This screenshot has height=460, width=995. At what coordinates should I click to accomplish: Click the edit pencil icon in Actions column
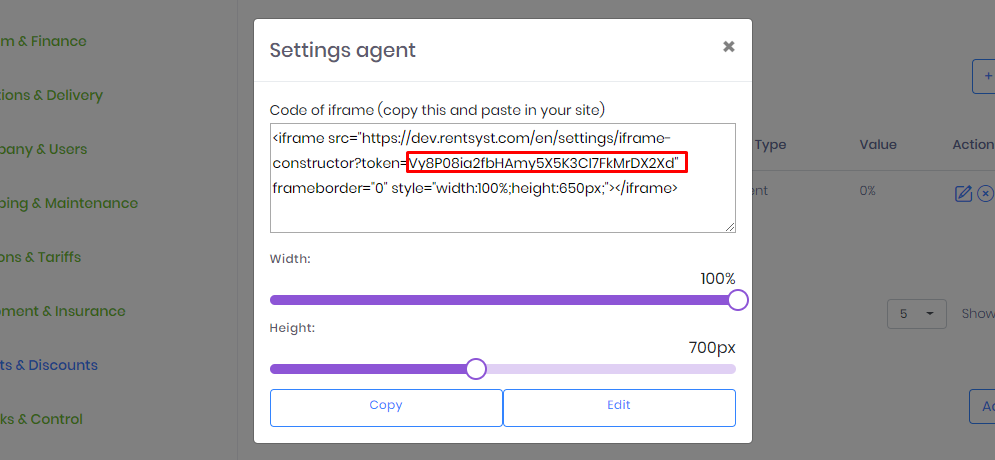[x=963, y=194]
